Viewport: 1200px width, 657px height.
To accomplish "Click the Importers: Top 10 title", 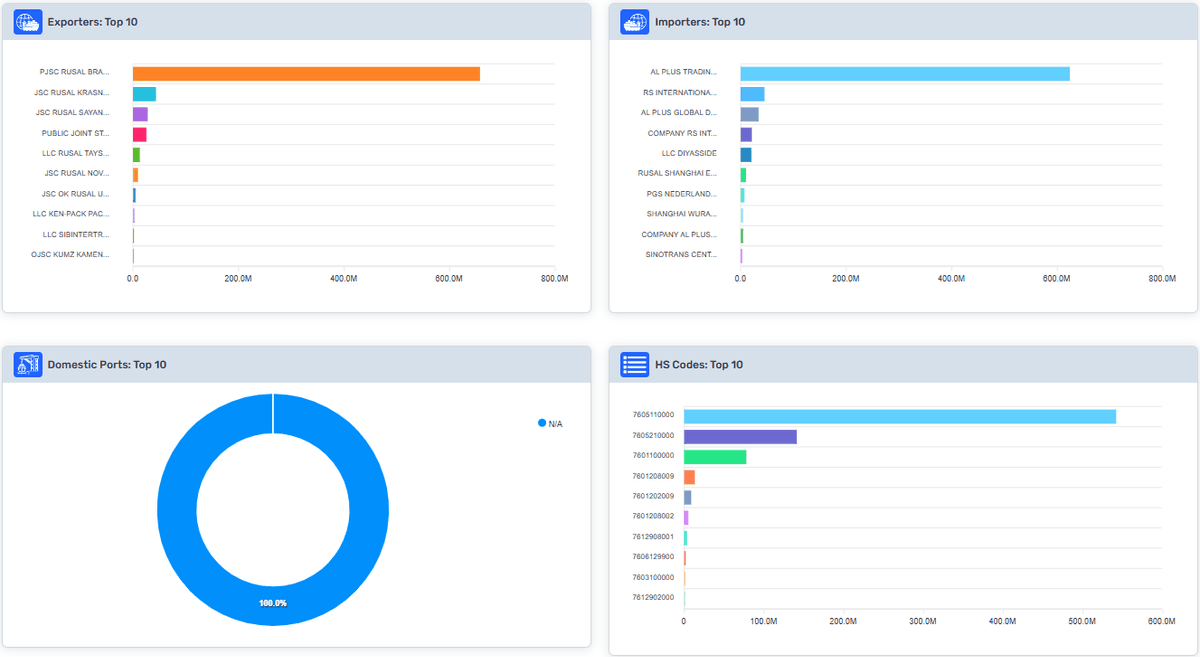I will (x=699, y=22).
